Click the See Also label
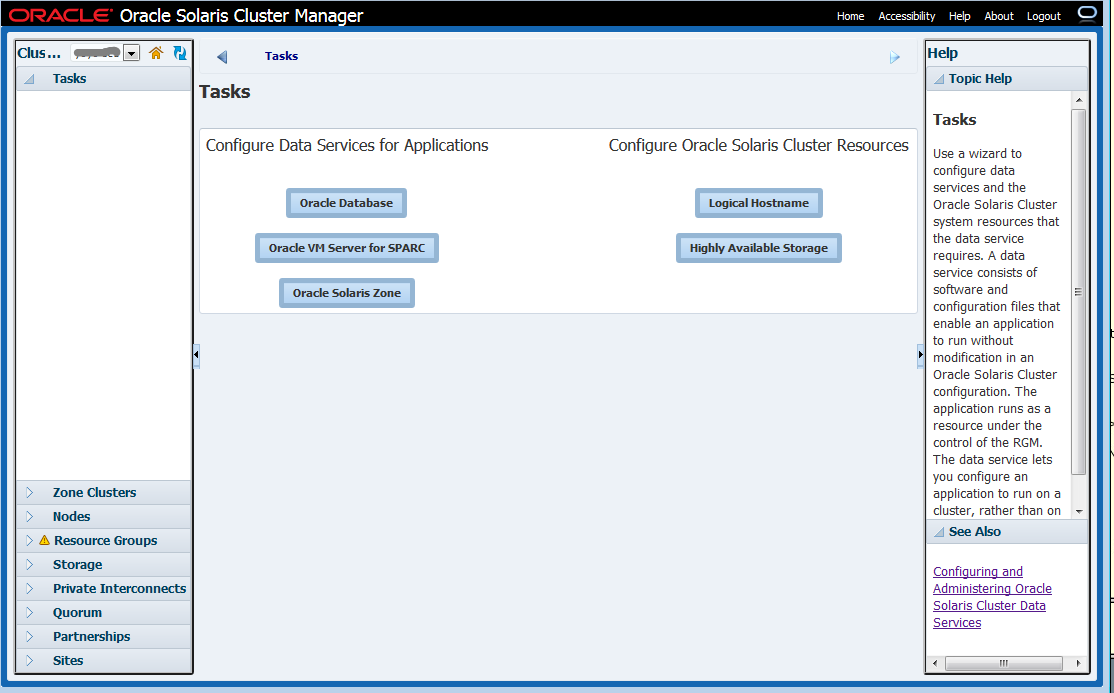Image resolution: width=1114 pixels, height=693 pixels. pos(974,532)
